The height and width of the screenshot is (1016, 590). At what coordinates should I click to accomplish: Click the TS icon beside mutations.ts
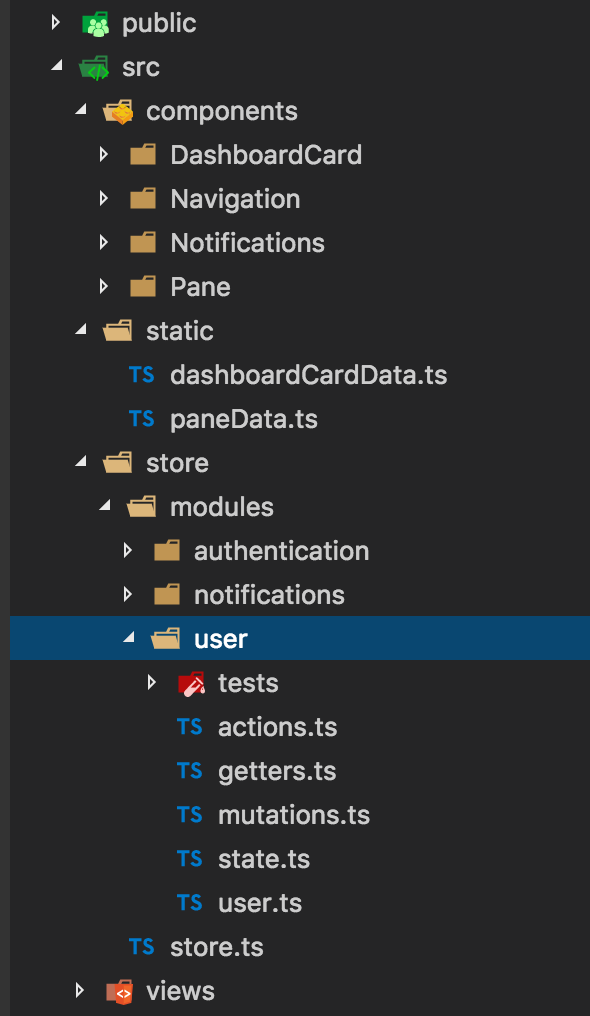pyautogui.click(x=189, y=814)
